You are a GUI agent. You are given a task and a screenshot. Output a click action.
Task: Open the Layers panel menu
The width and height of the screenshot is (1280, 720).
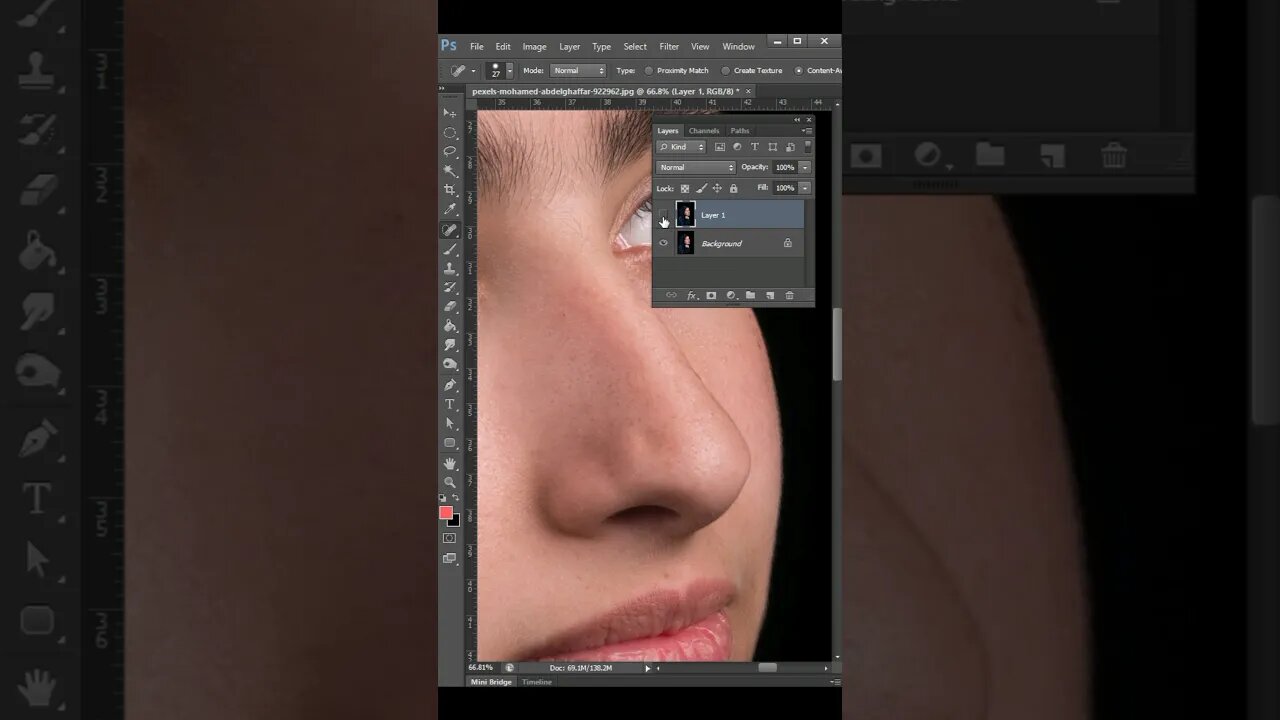(x=807, y=130)
